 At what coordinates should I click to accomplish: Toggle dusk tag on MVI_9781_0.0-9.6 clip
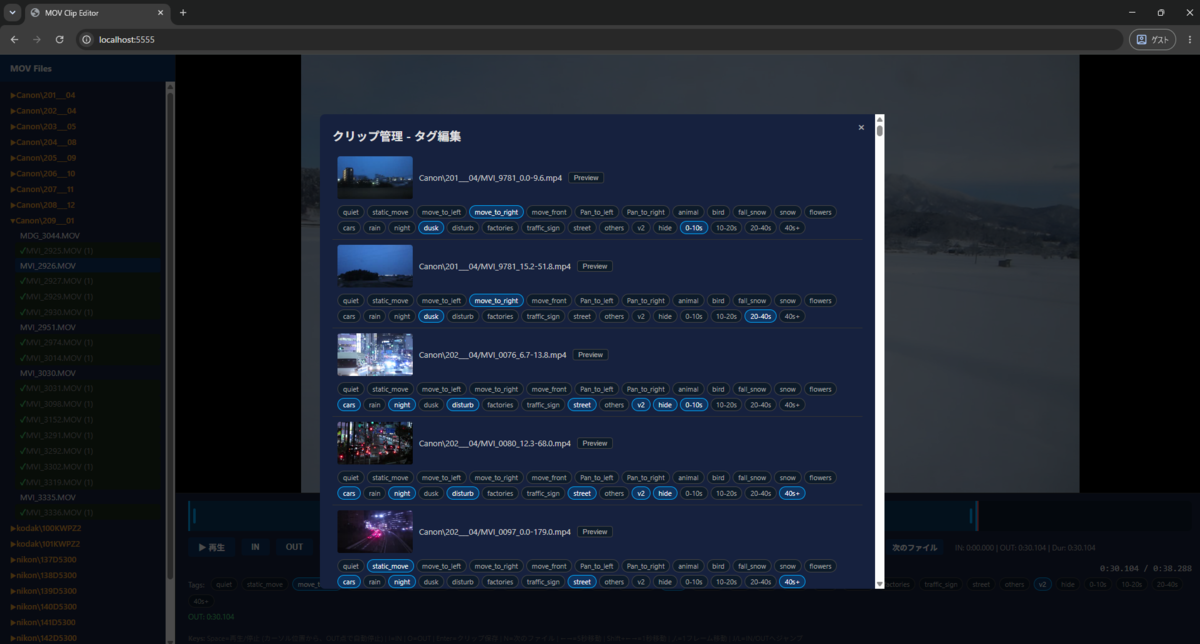[x=431, y=228]
